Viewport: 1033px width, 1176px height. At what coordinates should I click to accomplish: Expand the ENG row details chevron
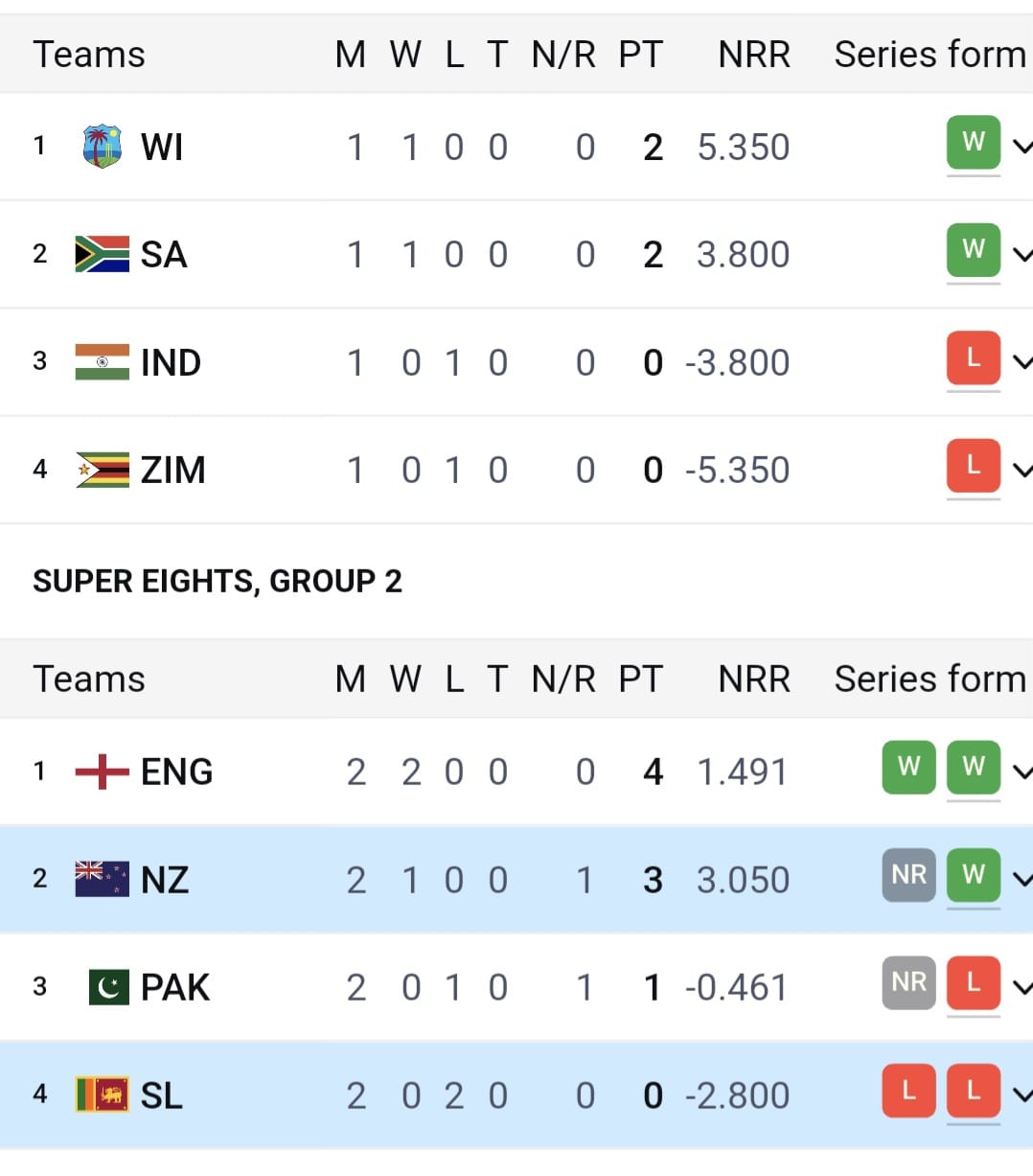pyautogui.click(x=1022, y=772)
